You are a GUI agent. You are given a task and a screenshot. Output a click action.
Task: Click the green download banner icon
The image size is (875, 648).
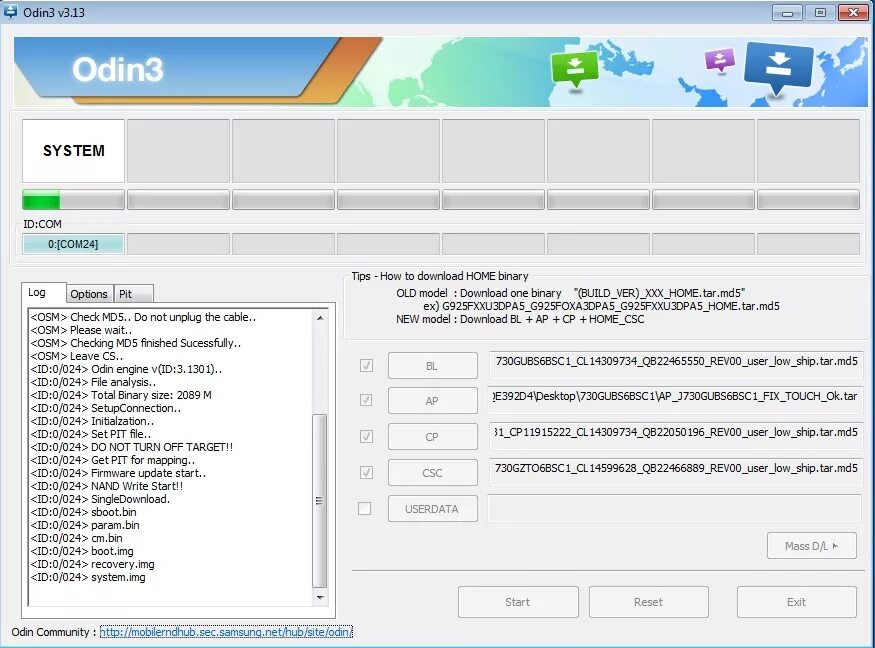click(x=574, y=69)
